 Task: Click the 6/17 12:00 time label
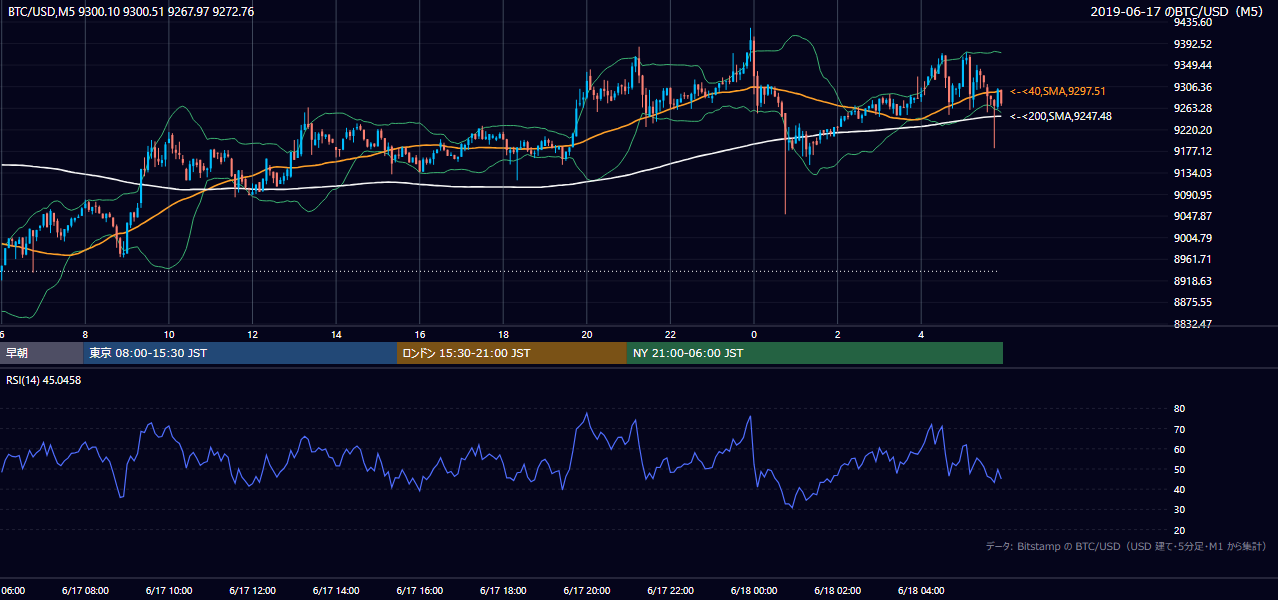[x=252, y=590]
